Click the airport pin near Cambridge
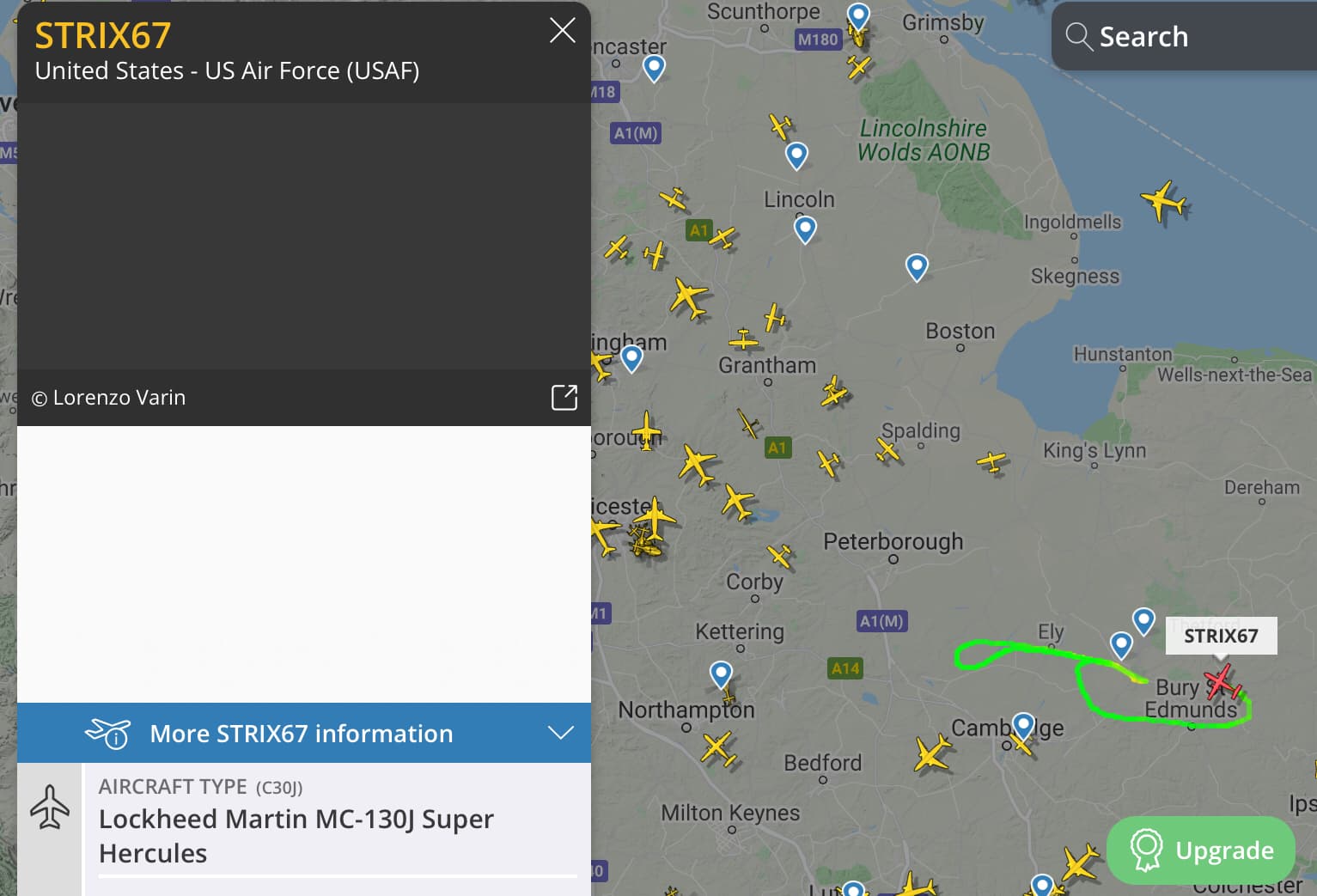Viewport: 1317px width, 896px height. pos(1022,724)
